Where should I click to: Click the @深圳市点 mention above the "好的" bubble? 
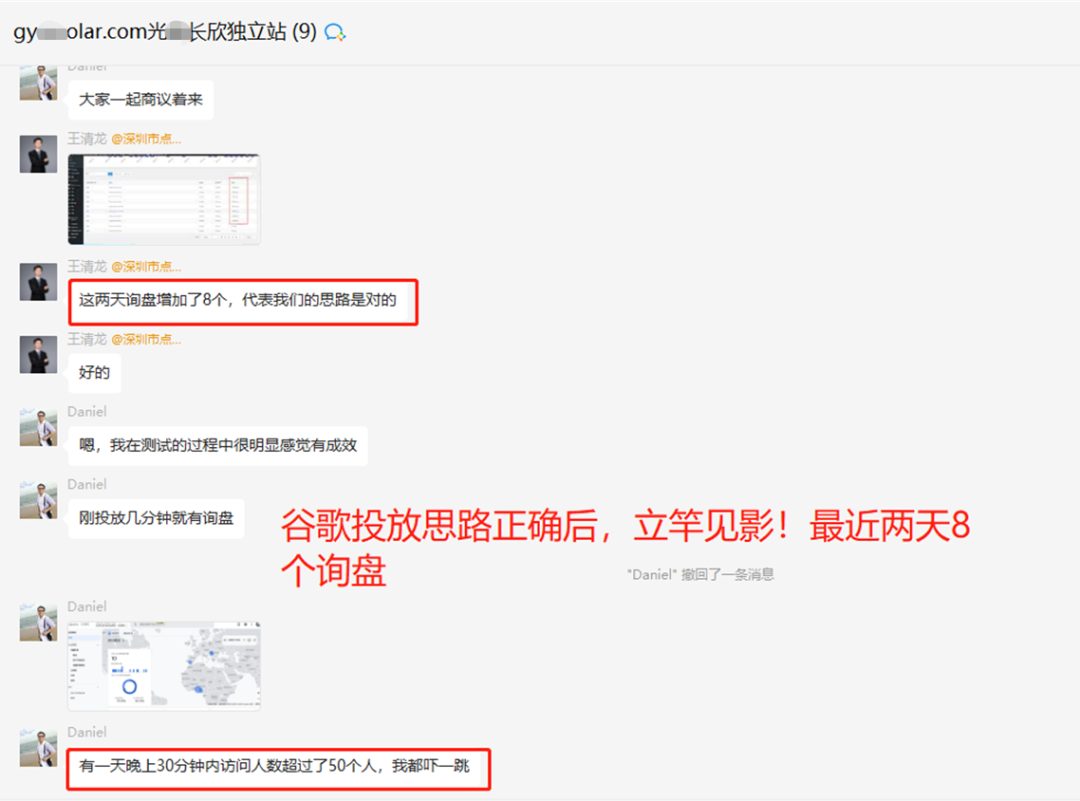pos(145,339)
